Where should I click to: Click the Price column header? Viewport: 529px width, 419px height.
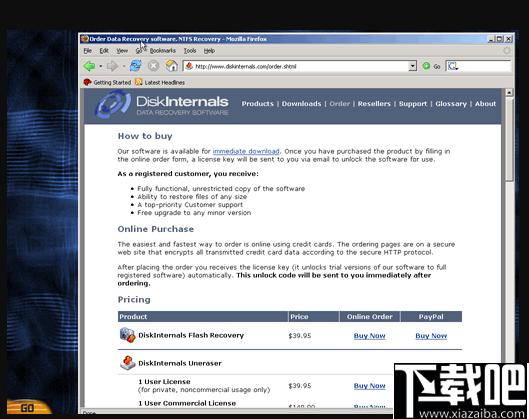313,316
